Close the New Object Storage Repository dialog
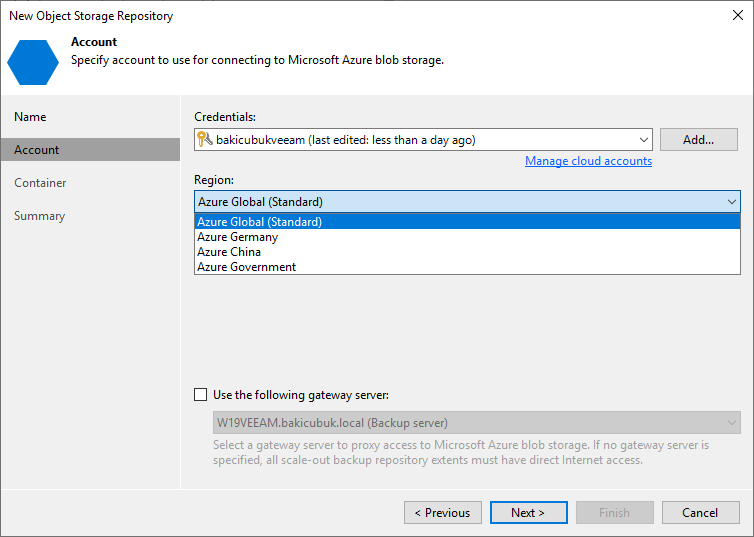Viewport: 754px width, 537px height. tap(738, 15)
